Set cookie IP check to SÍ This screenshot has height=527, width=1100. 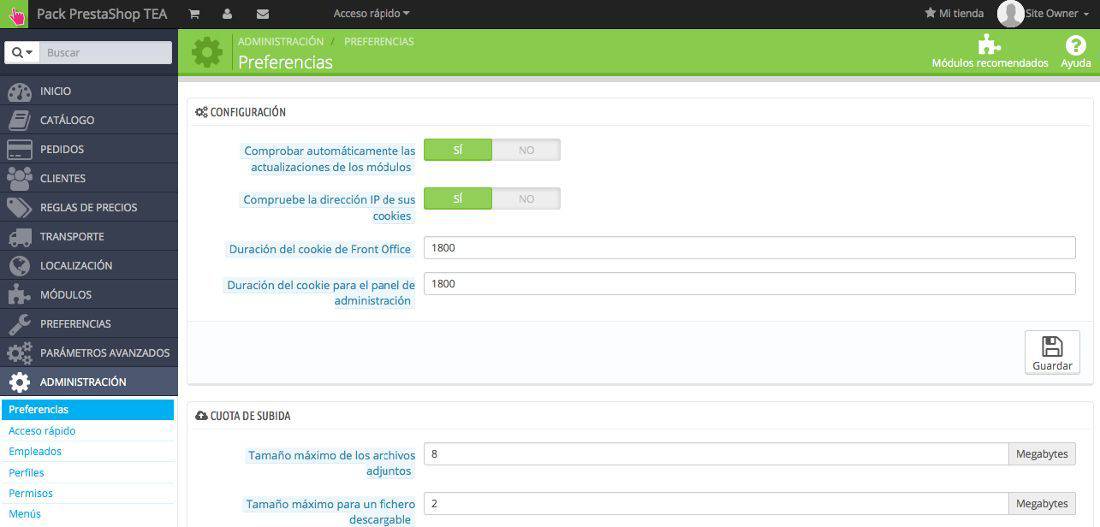(457, 199)
